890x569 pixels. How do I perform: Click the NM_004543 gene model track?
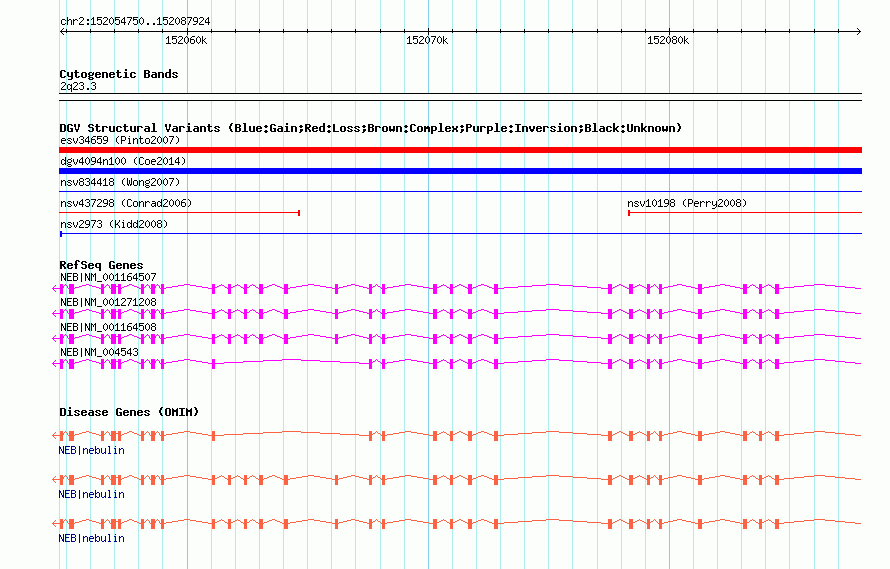coord(457,363)
